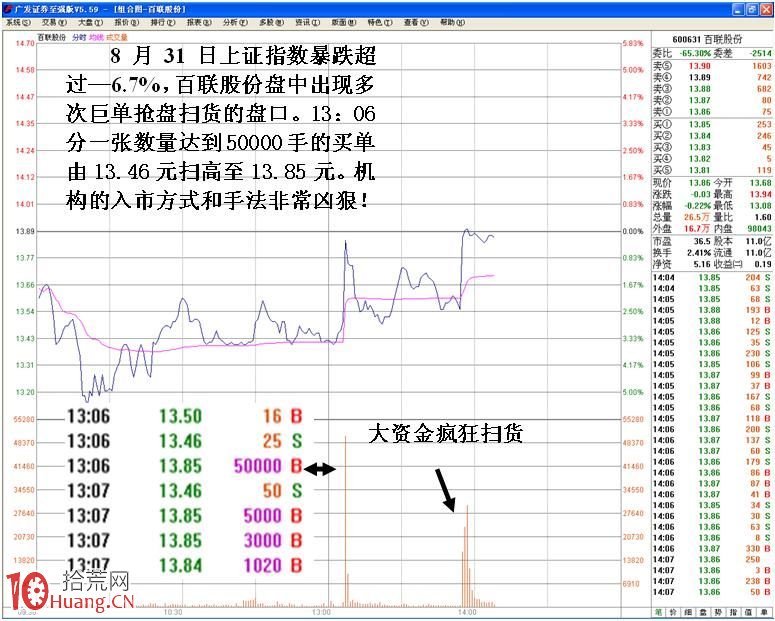Open the 查看(V) menu

click(x=416, y=23)
